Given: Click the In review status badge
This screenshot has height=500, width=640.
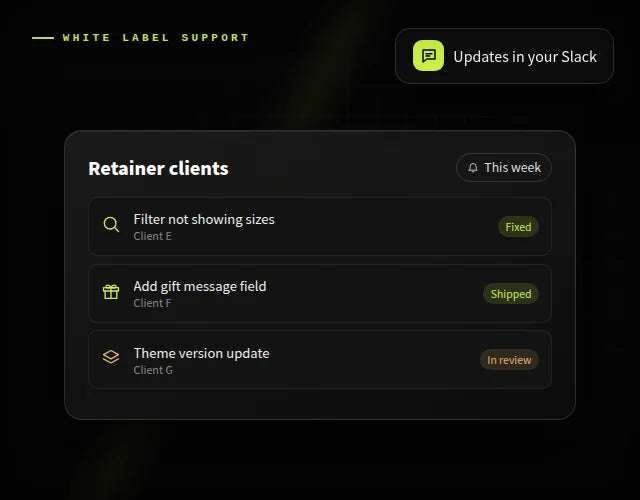Looking at the screenshot, I should [509, 360].
